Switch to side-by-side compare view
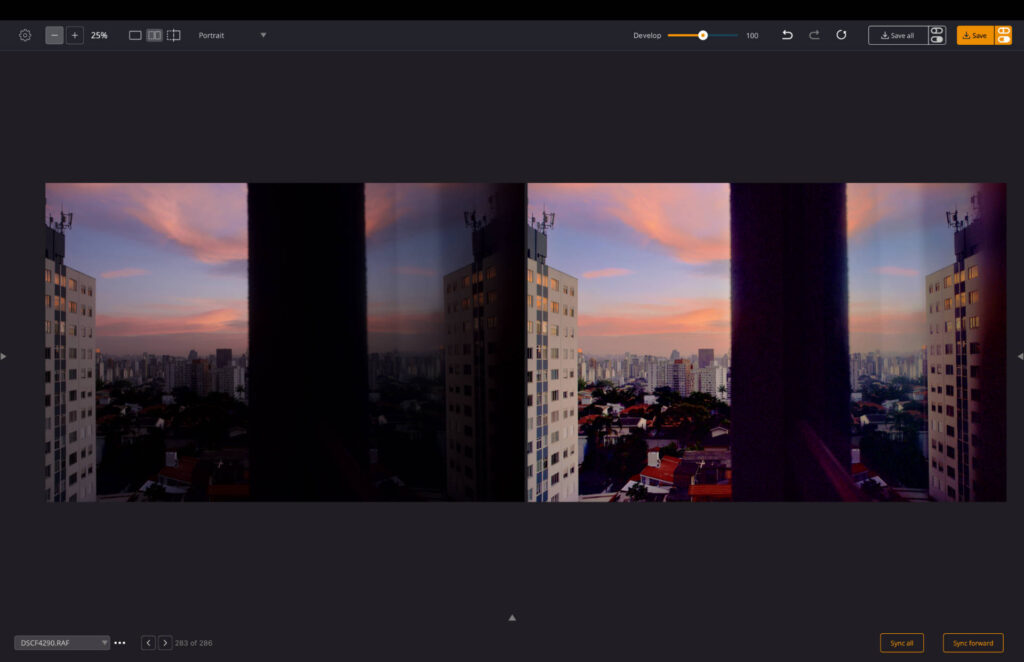The width and height of the screenshot is (1024, 662). coord(154,35)
